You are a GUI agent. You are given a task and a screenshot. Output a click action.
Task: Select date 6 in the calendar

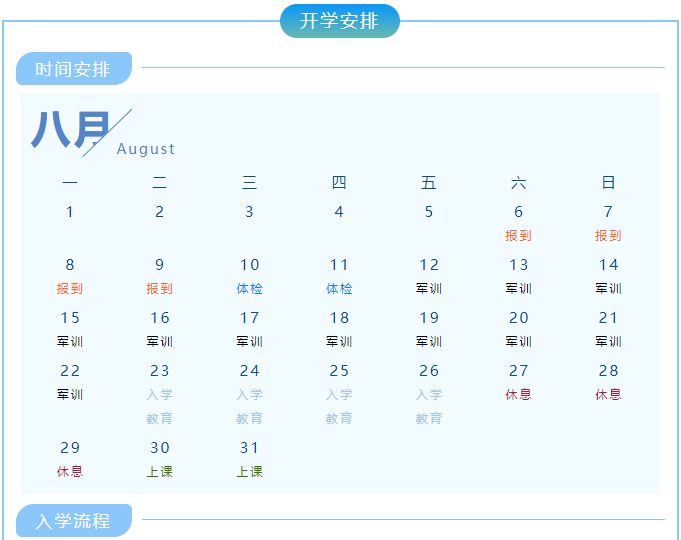(519, 212)
